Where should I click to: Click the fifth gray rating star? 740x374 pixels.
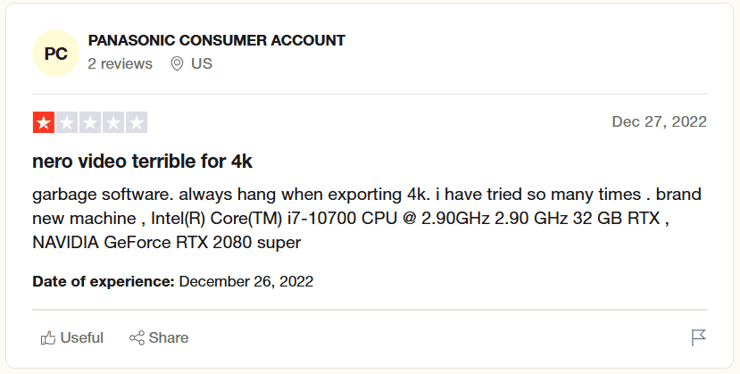coord(137,123)
